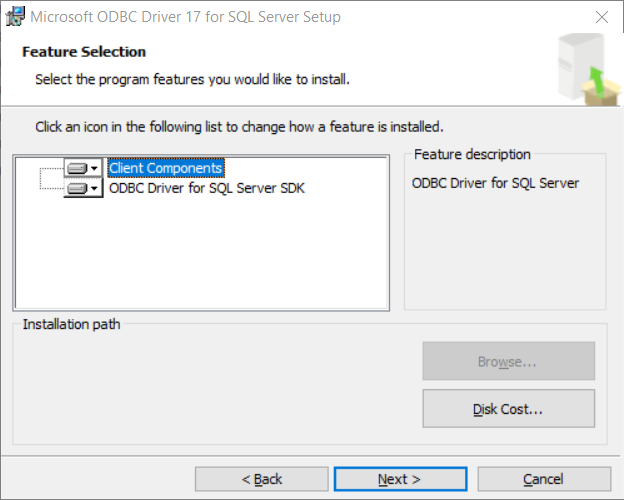
Task: Close the setup window with X
Action: click(602, 17)
